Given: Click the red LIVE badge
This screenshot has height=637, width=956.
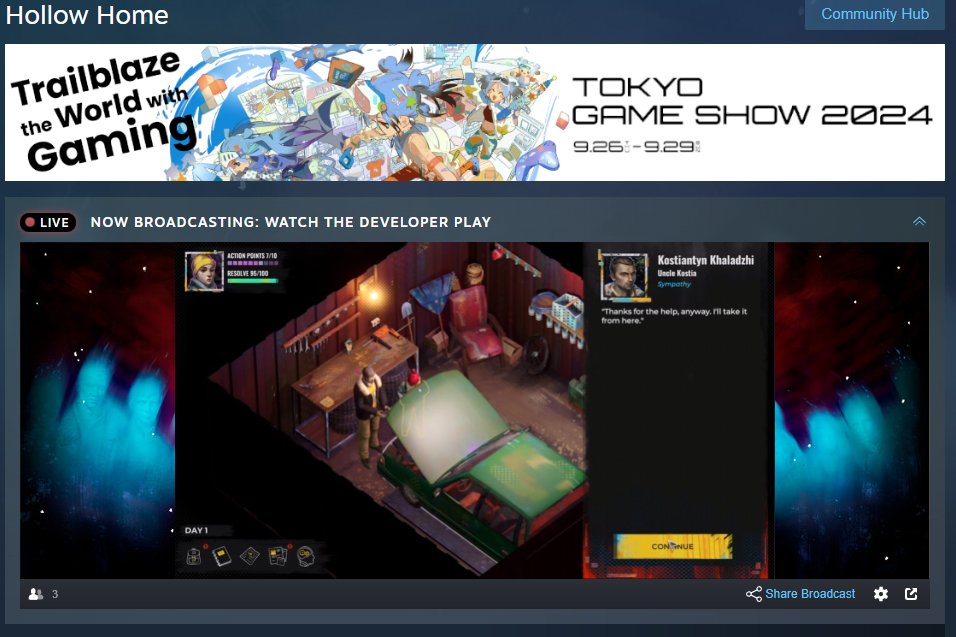Looking at the screenshot, I should [x=48, y=222].
